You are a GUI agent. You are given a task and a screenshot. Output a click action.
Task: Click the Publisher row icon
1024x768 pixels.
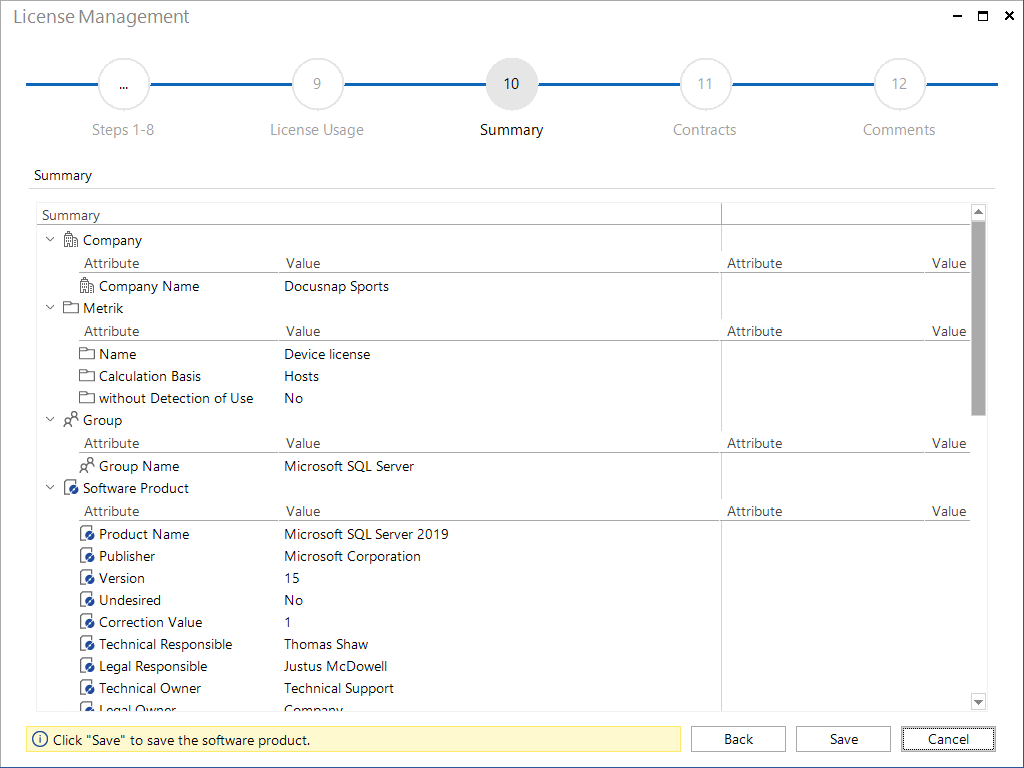(88, 556)
